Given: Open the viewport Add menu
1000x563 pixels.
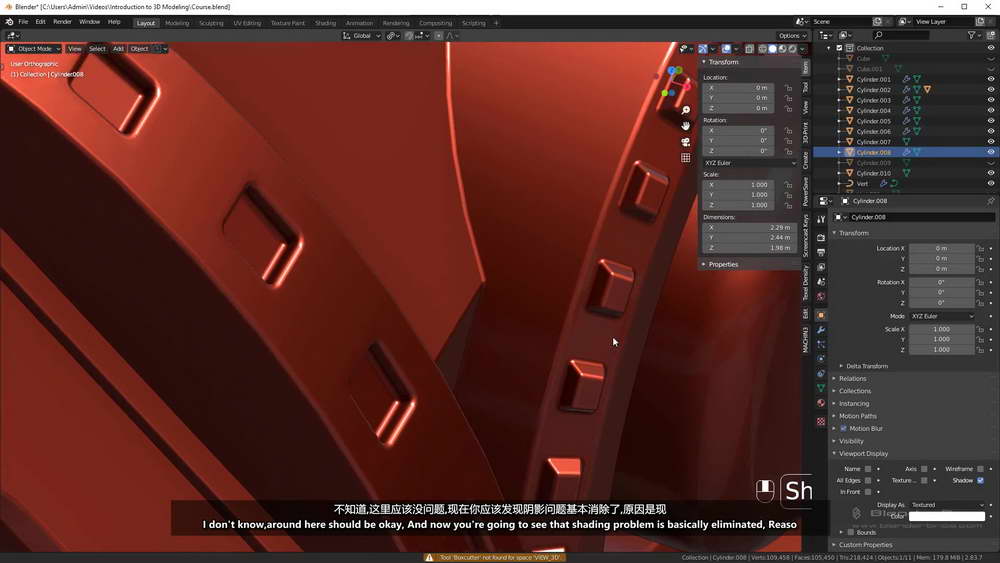Looking at the screenshot, I should pyautogui.click(x=118, y=48).
